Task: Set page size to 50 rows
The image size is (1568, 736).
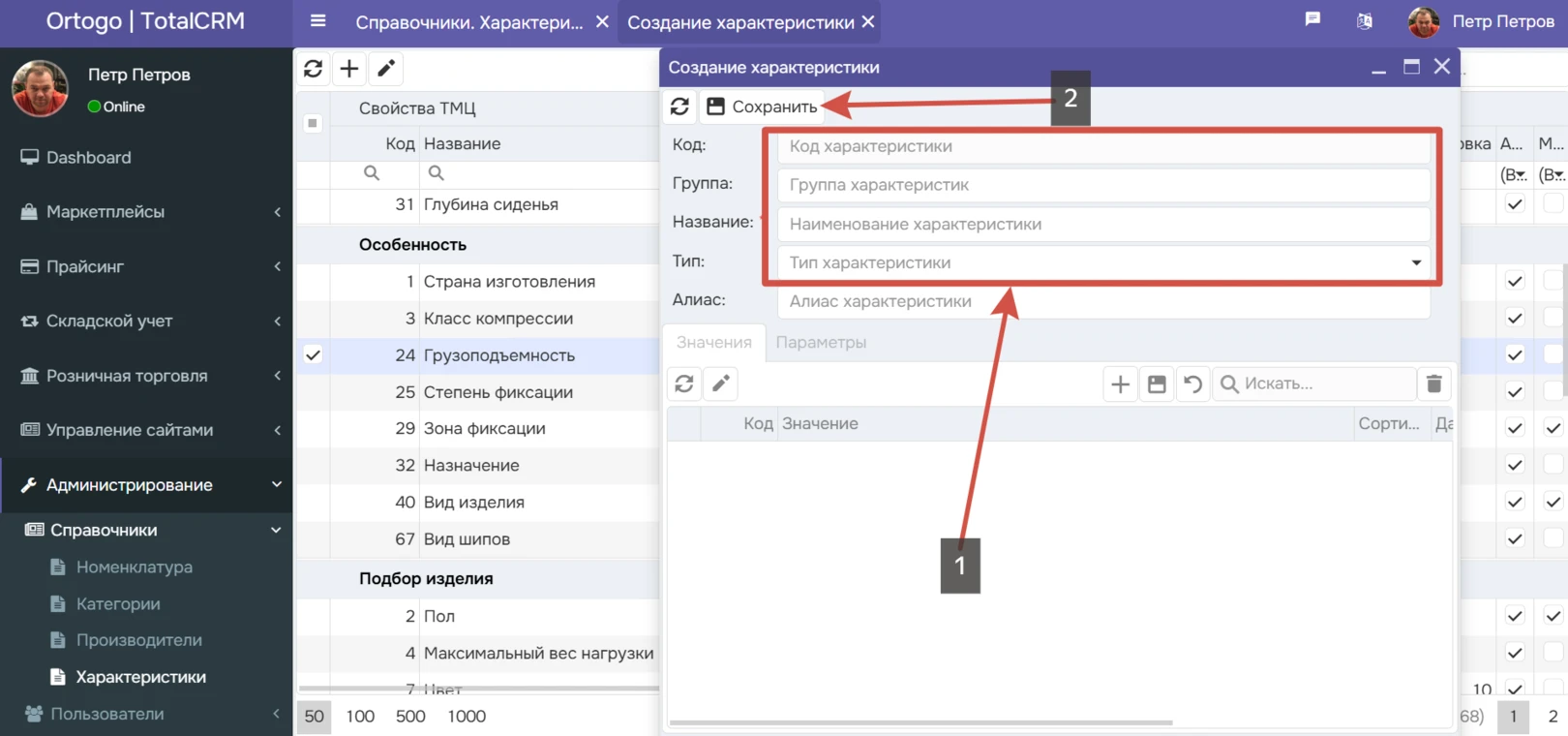Action: 315,717
